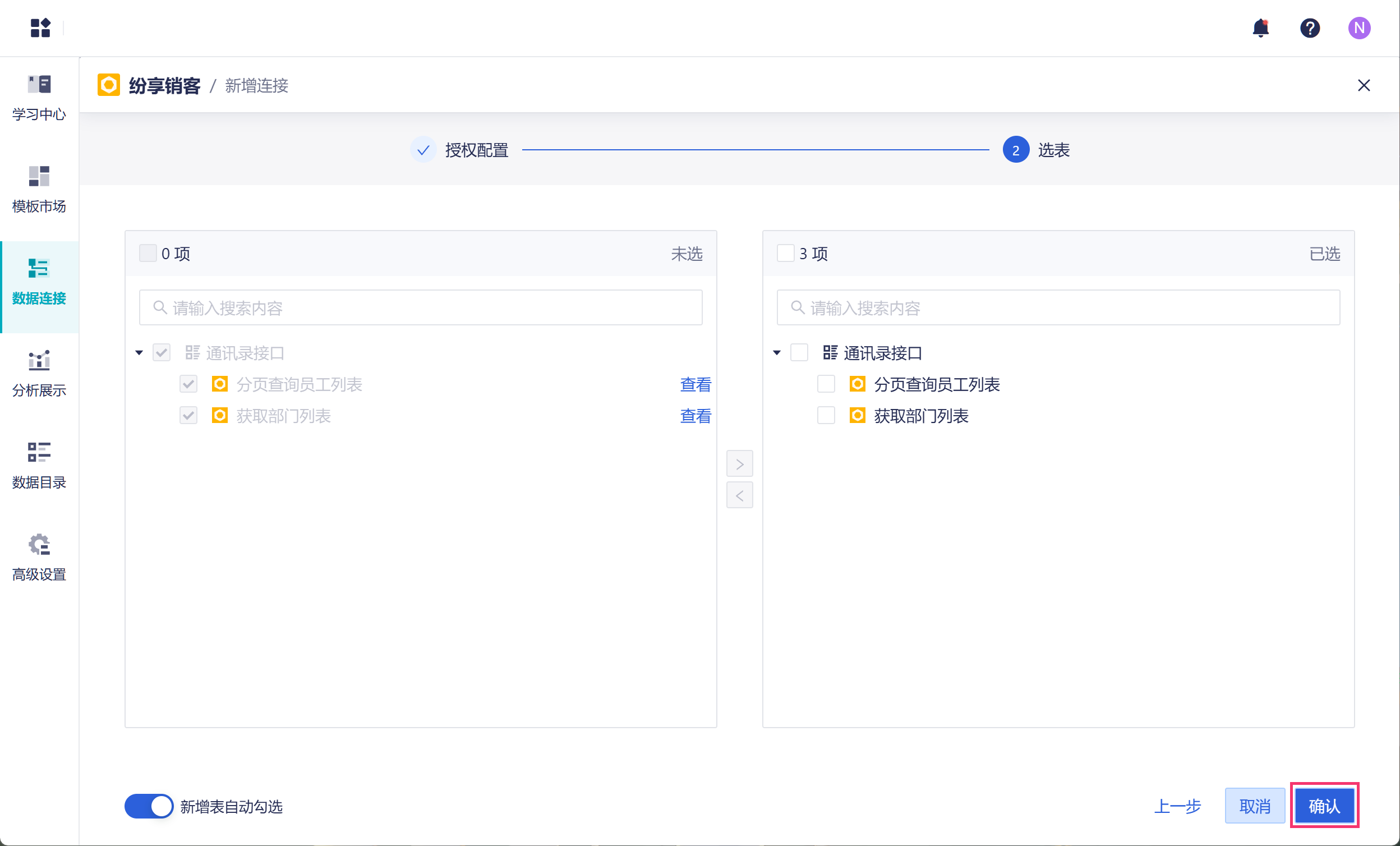Open the help question mark icon
The image size is (1400, 846).
[1310, 27]
